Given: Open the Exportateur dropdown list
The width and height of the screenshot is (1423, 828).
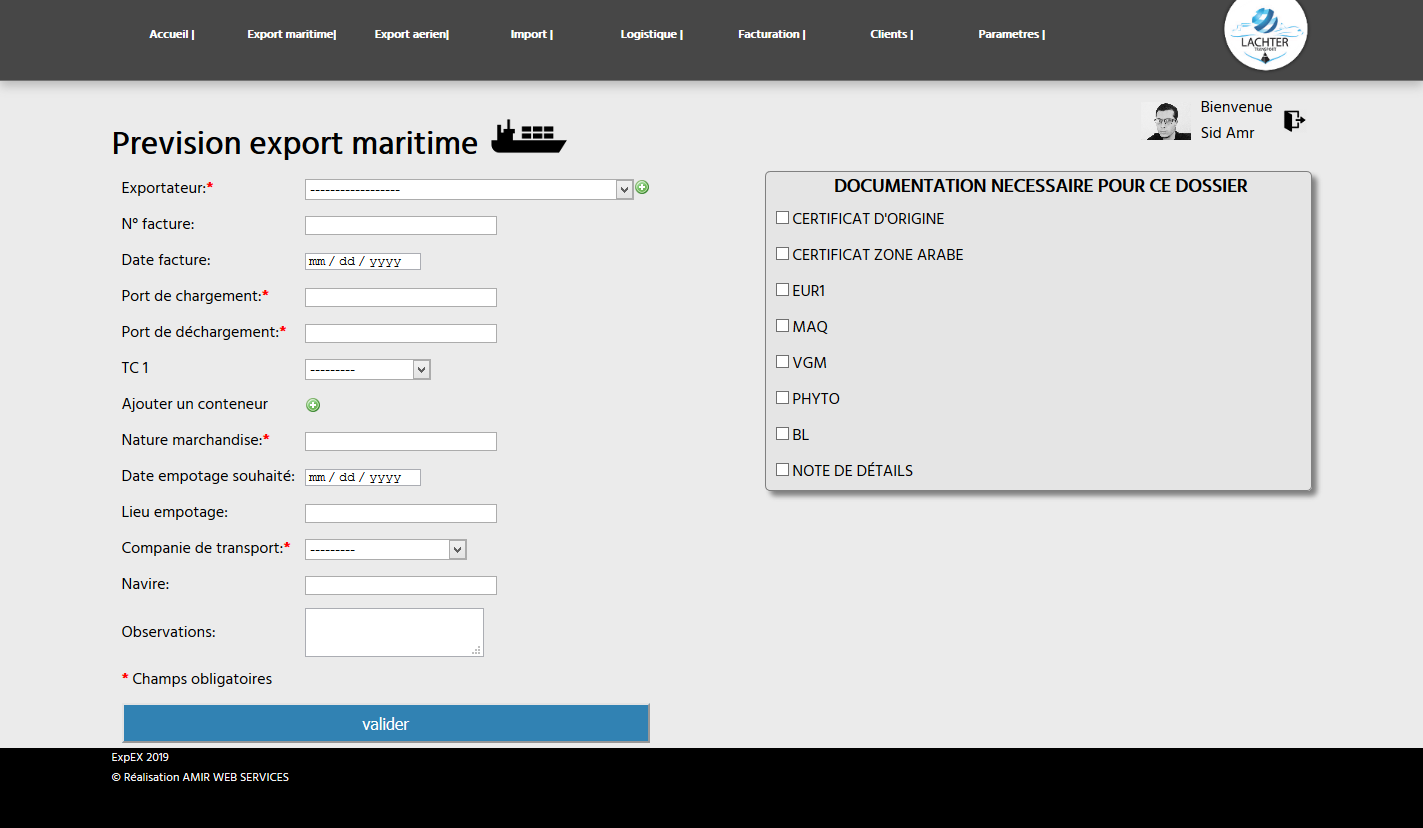Looking at the screenshot, I should click(x=469, y=190).
